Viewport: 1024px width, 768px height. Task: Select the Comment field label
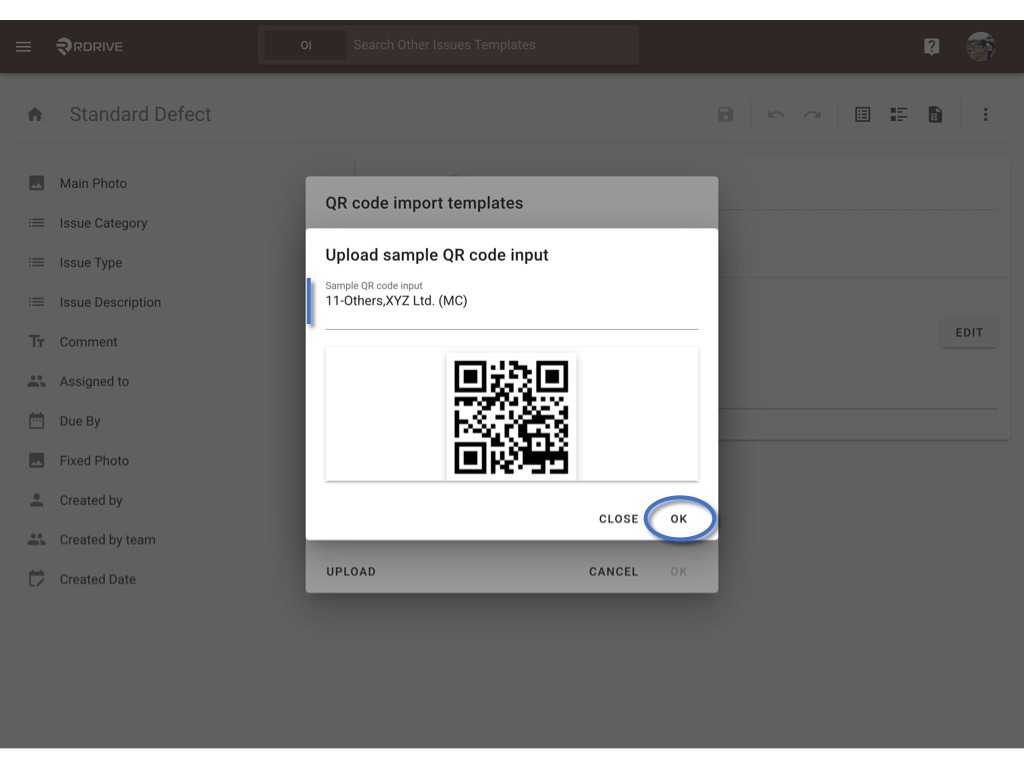pos(88,342)
